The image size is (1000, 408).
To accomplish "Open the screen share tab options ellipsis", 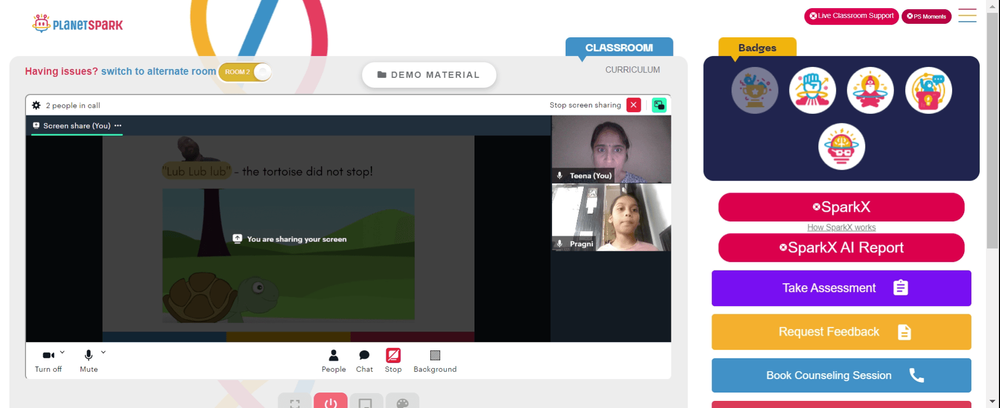I will [117, 126].
